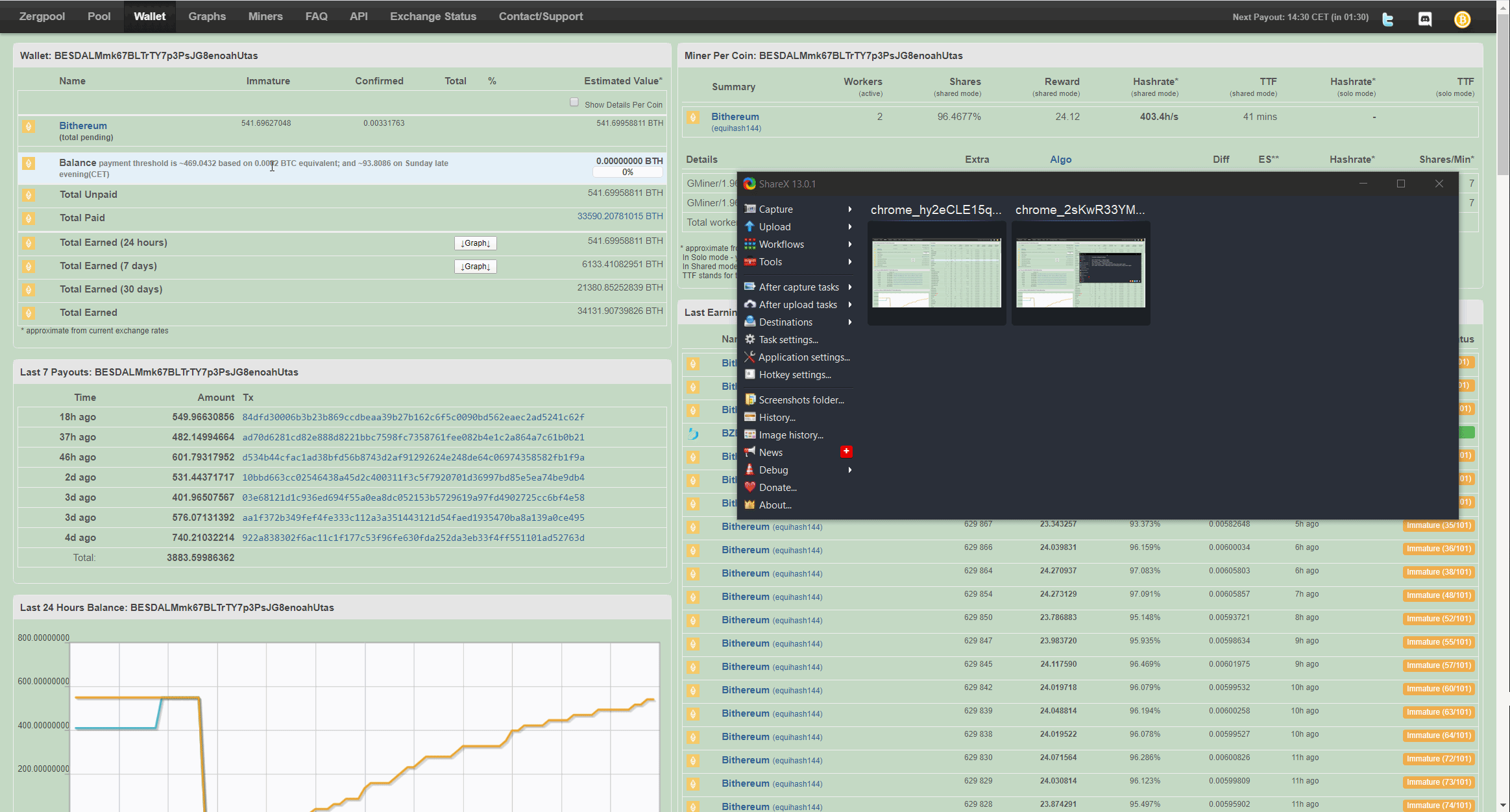
Task: Click the After capture tasks icon
Action: tap(750, 287)
